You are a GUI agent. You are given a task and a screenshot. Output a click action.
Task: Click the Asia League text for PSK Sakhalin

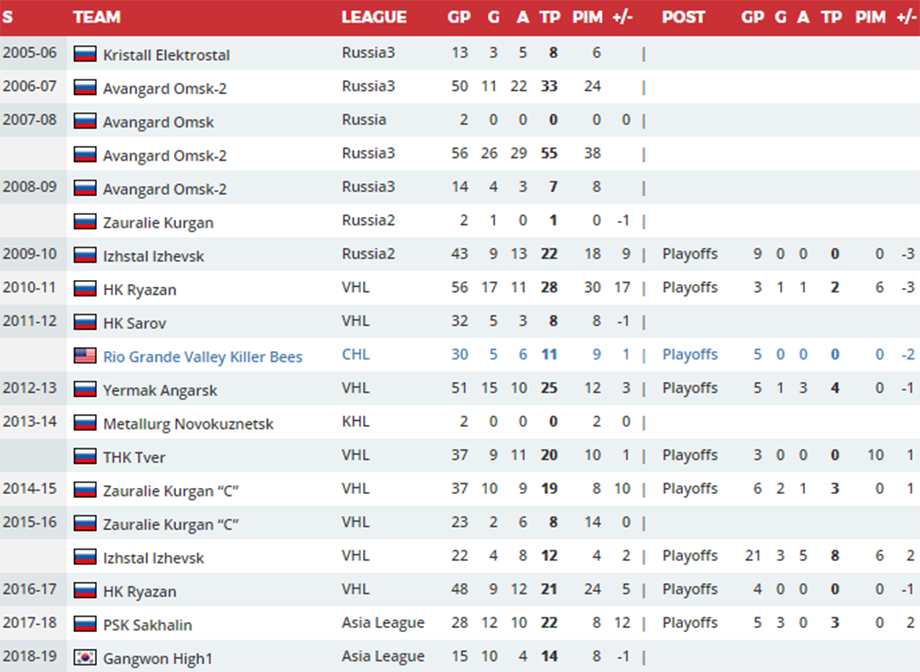tap(383, 623)
